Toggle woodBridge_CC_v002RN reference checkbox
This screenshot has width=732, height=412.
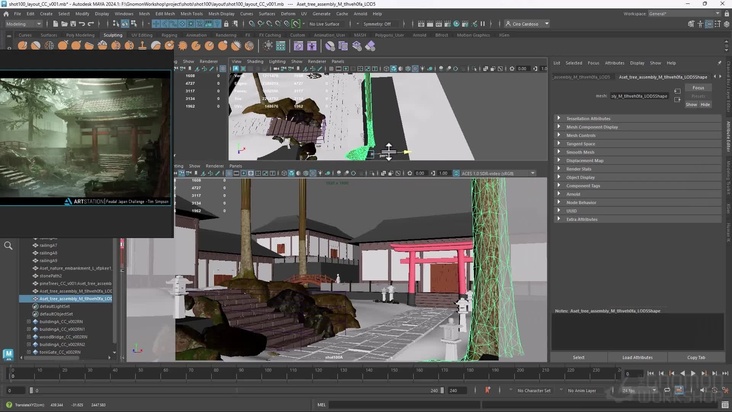coord(29,337)
